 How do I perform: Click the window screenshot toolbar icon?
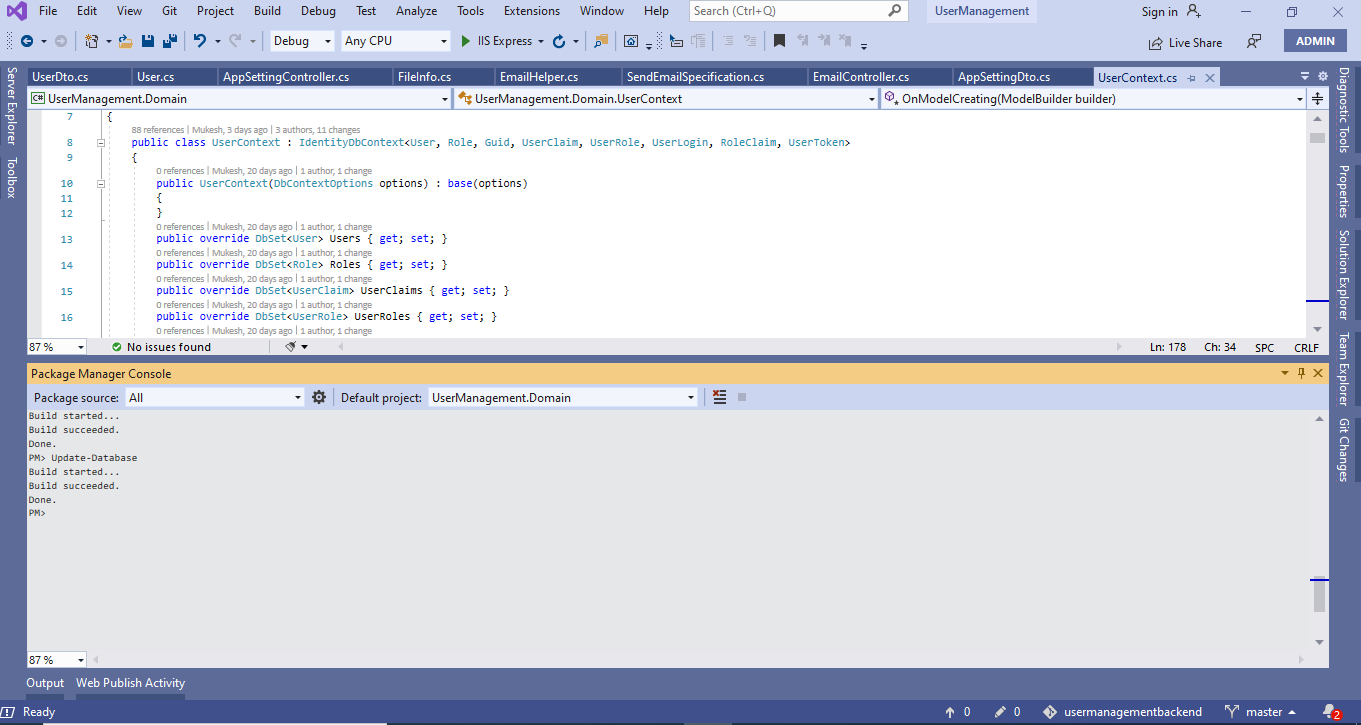point(631,41)
